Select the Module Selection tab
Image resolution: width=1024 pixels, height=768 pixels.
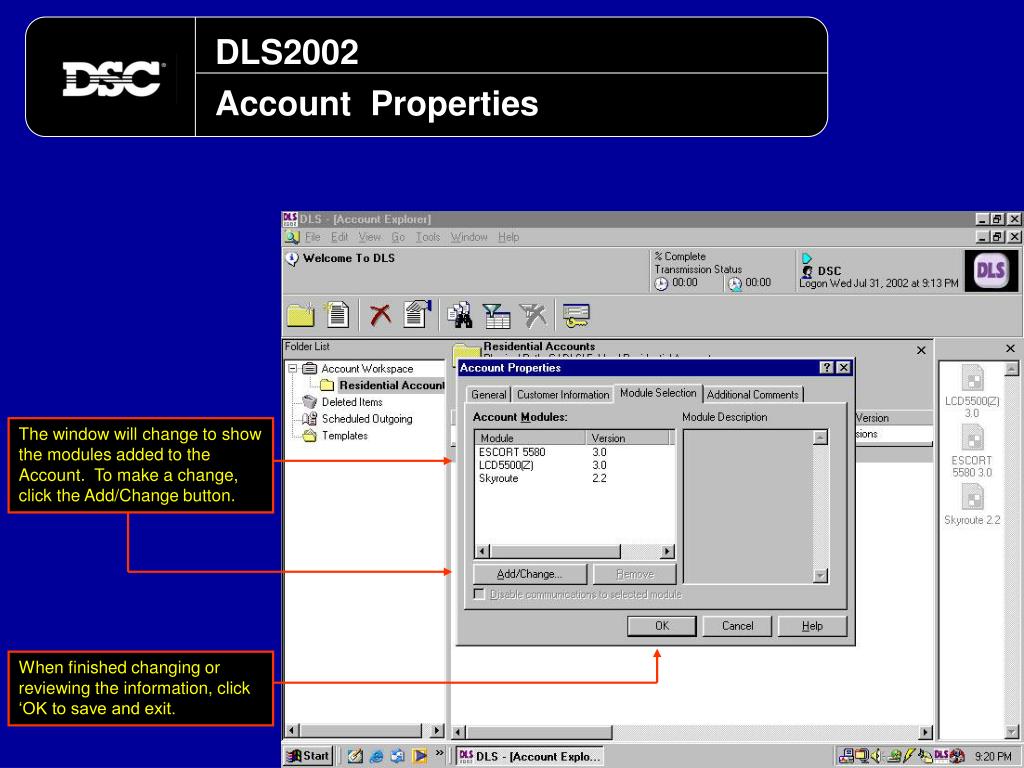point(658,392)
